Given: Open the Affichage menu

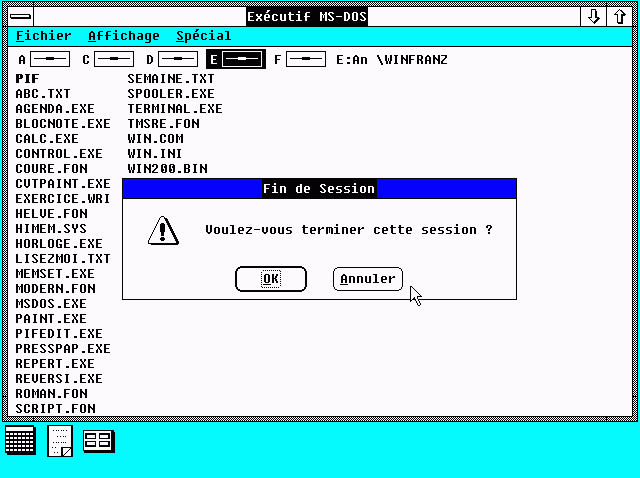Looking at the screenshot, I should [x=123, y=36].
